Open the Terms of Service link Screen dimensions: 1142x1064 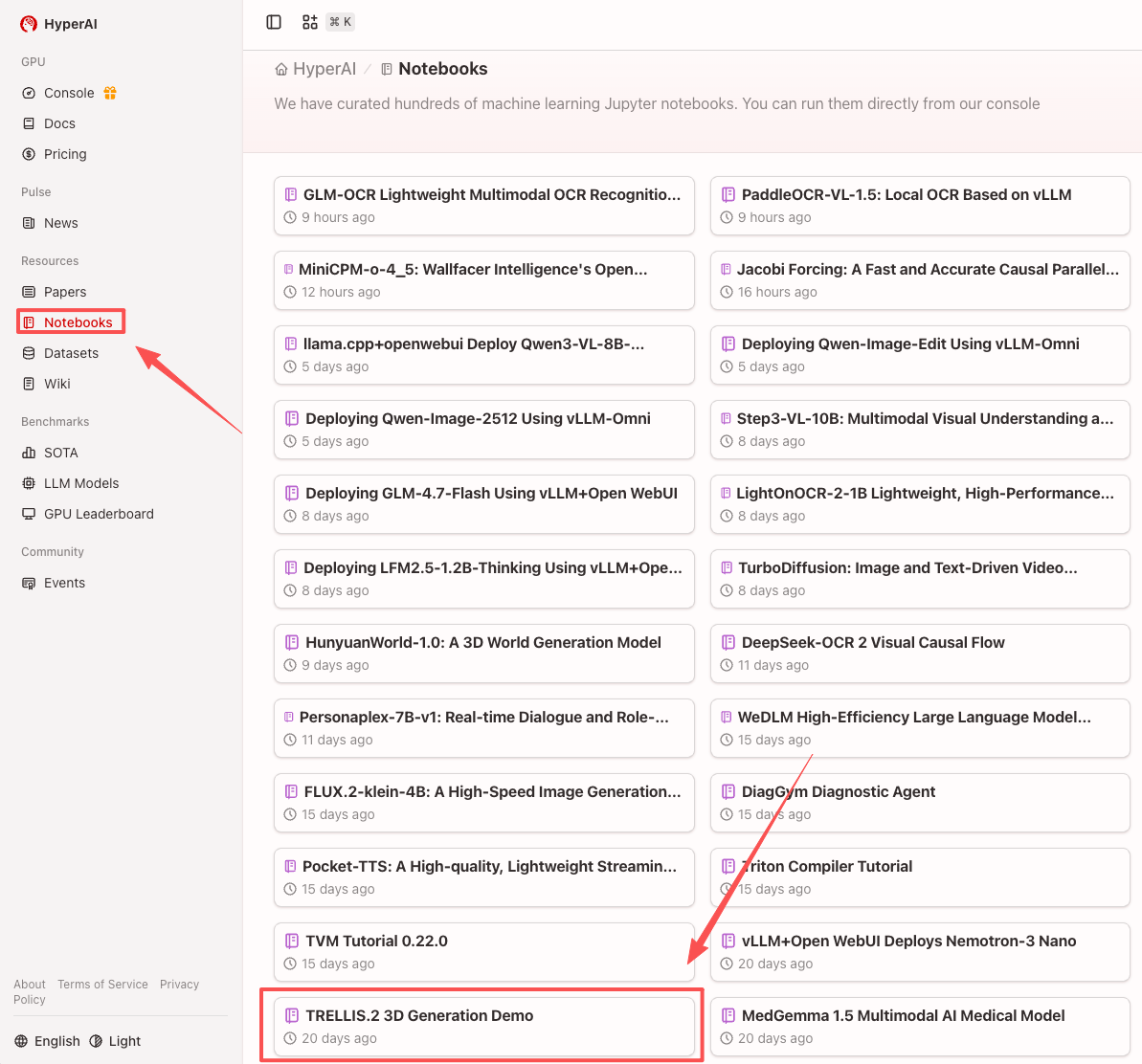click(x=102, y=985)
